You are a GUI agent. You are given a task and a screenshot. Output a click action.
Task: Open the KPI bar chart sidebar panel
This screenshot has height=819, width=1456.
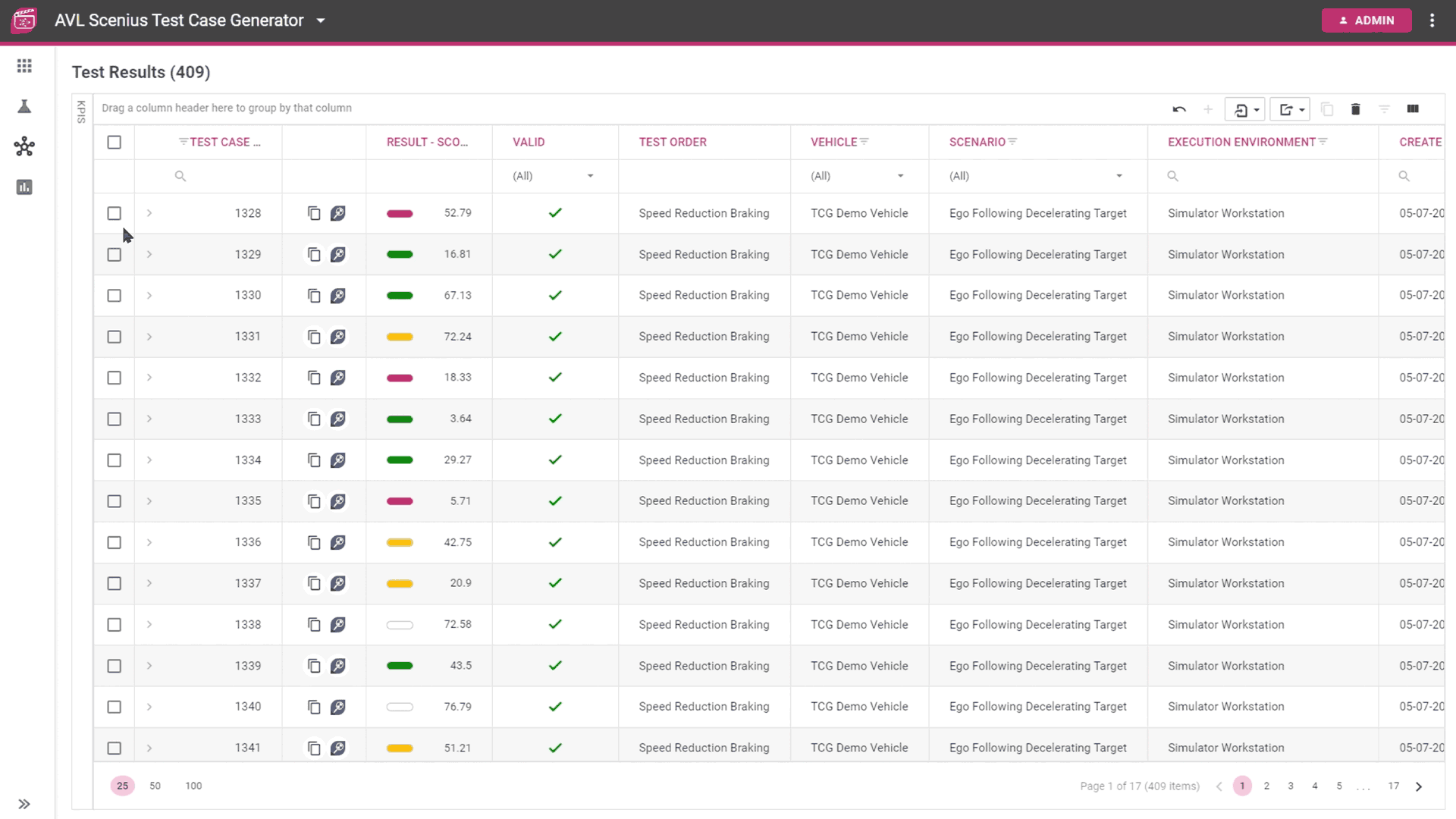click(24, 187)
